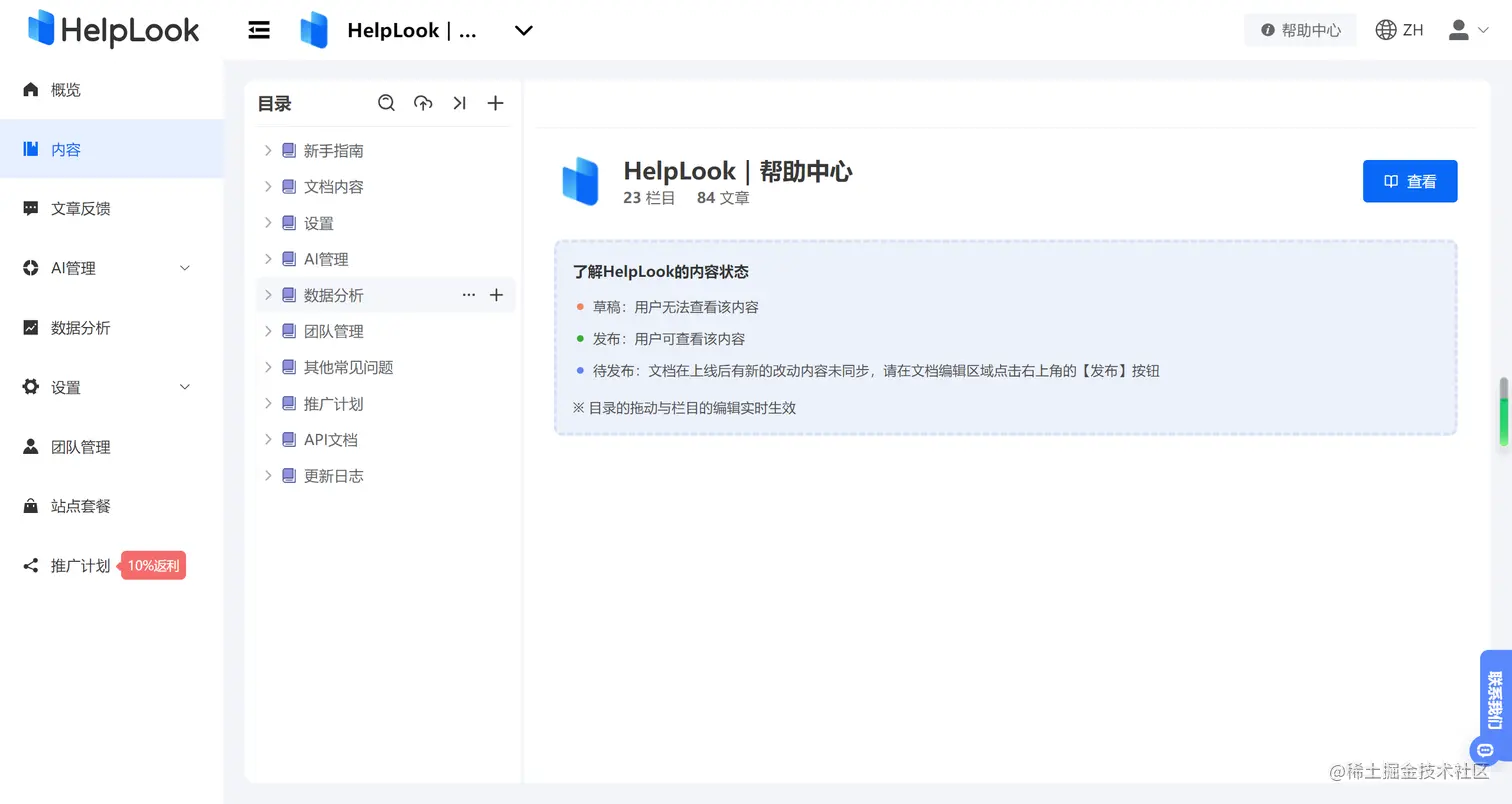This screenshot has height=804, width=1512.
Task: Click book icon beside 更新日志
Action: point(289,475)
